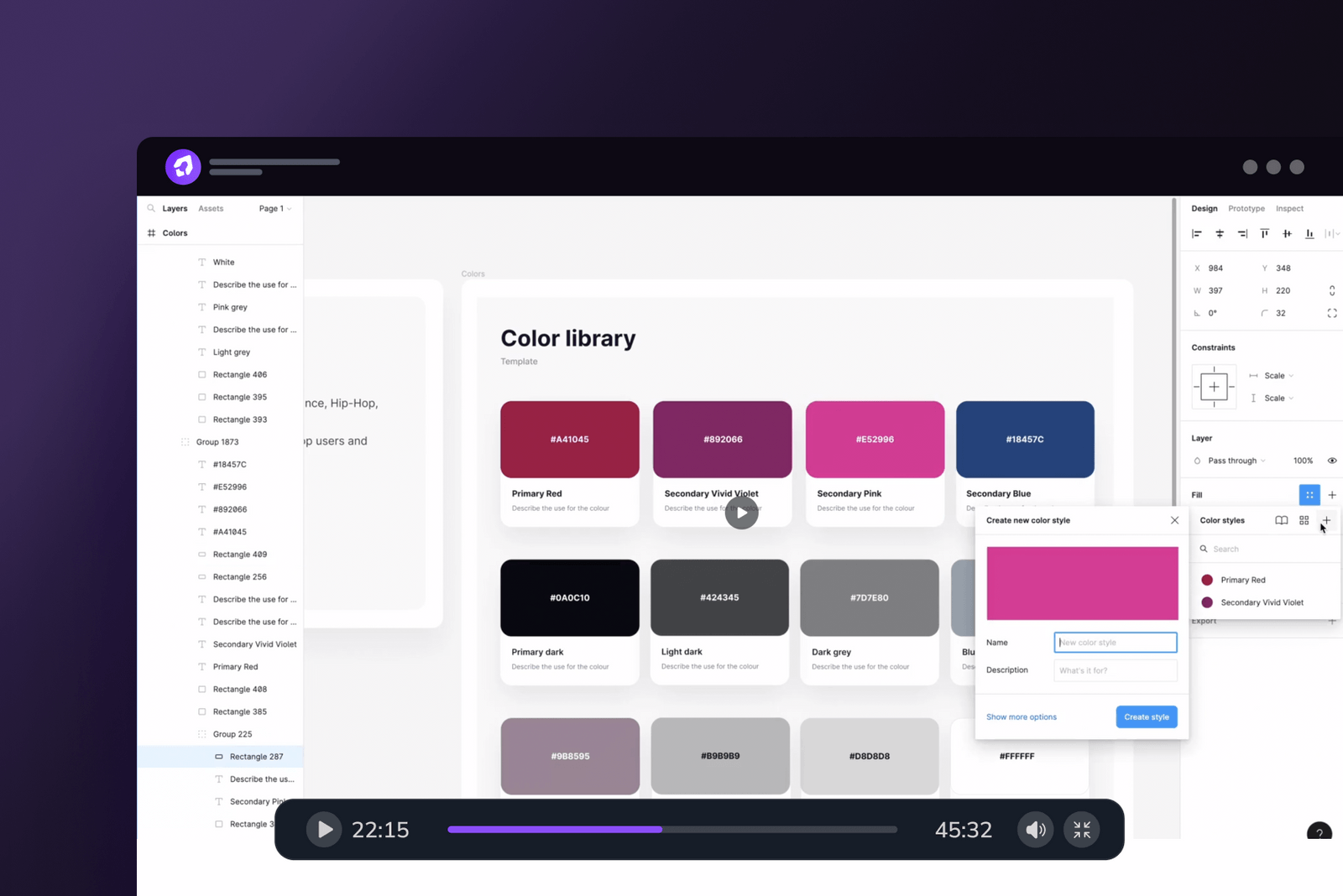Select the Secondary Vivid Violet text layer
This screenshot has width=1343, height=896.
(220, 644)
